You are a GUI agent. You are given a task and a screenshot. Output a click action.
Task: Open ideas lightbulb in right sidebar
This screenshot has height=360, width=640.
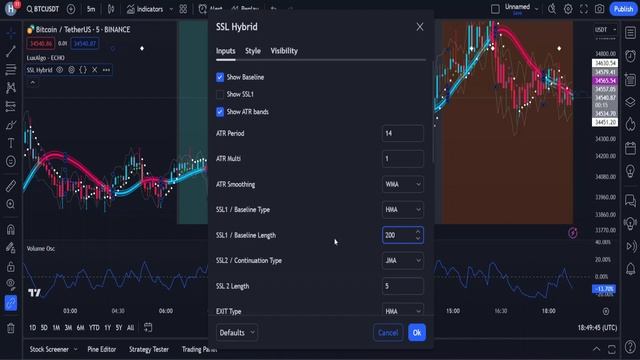[x=630, y=170]
